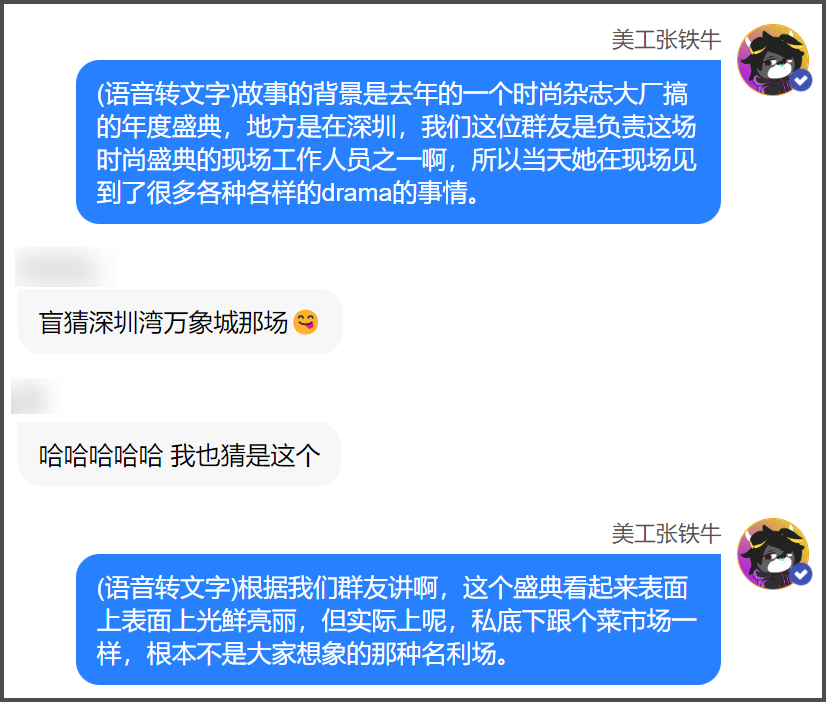
Task: Click the verified badge on top avatar
Action: pyautogui.click(x=801, y=81)
